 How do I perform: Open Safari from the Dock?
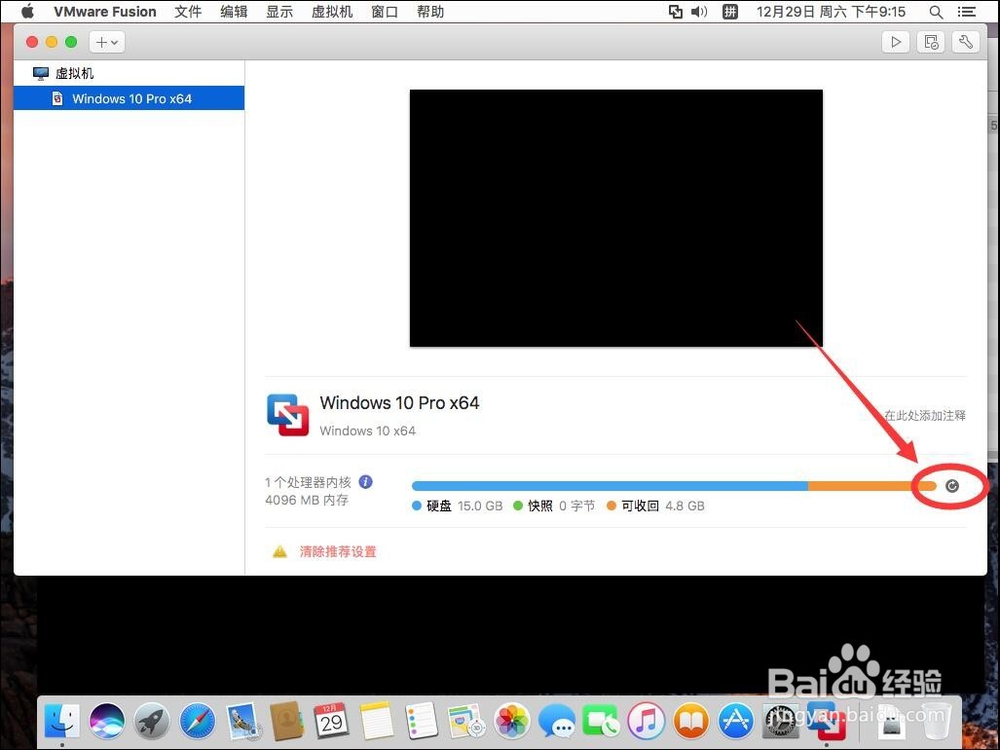click(197, 721)
